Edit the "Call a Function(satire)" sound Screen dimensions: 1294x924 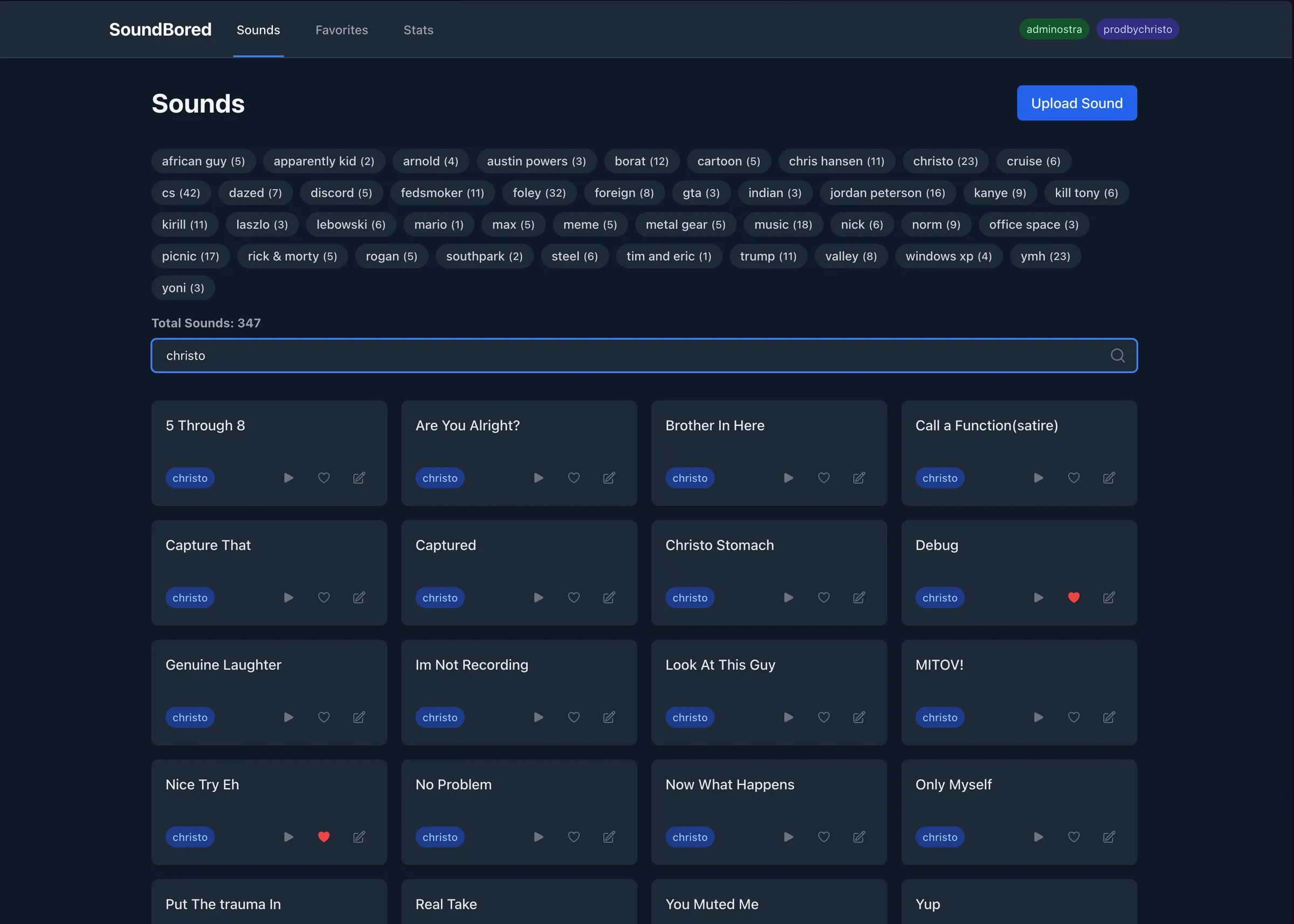tap(1109, 478)
